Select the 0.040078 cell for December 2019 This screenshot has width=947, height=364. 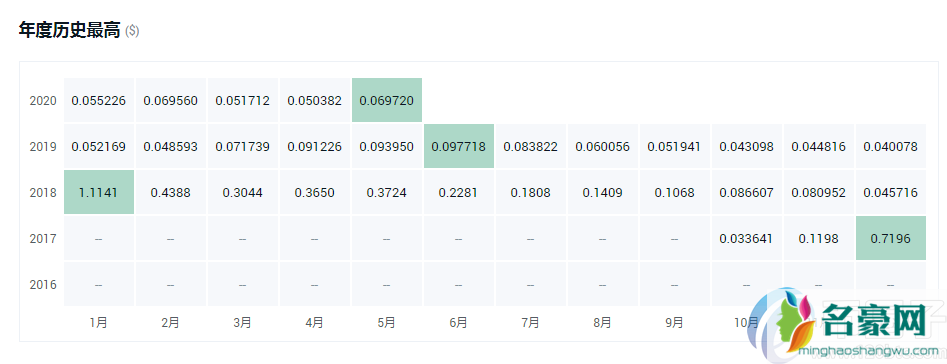(x=891, y=147)
